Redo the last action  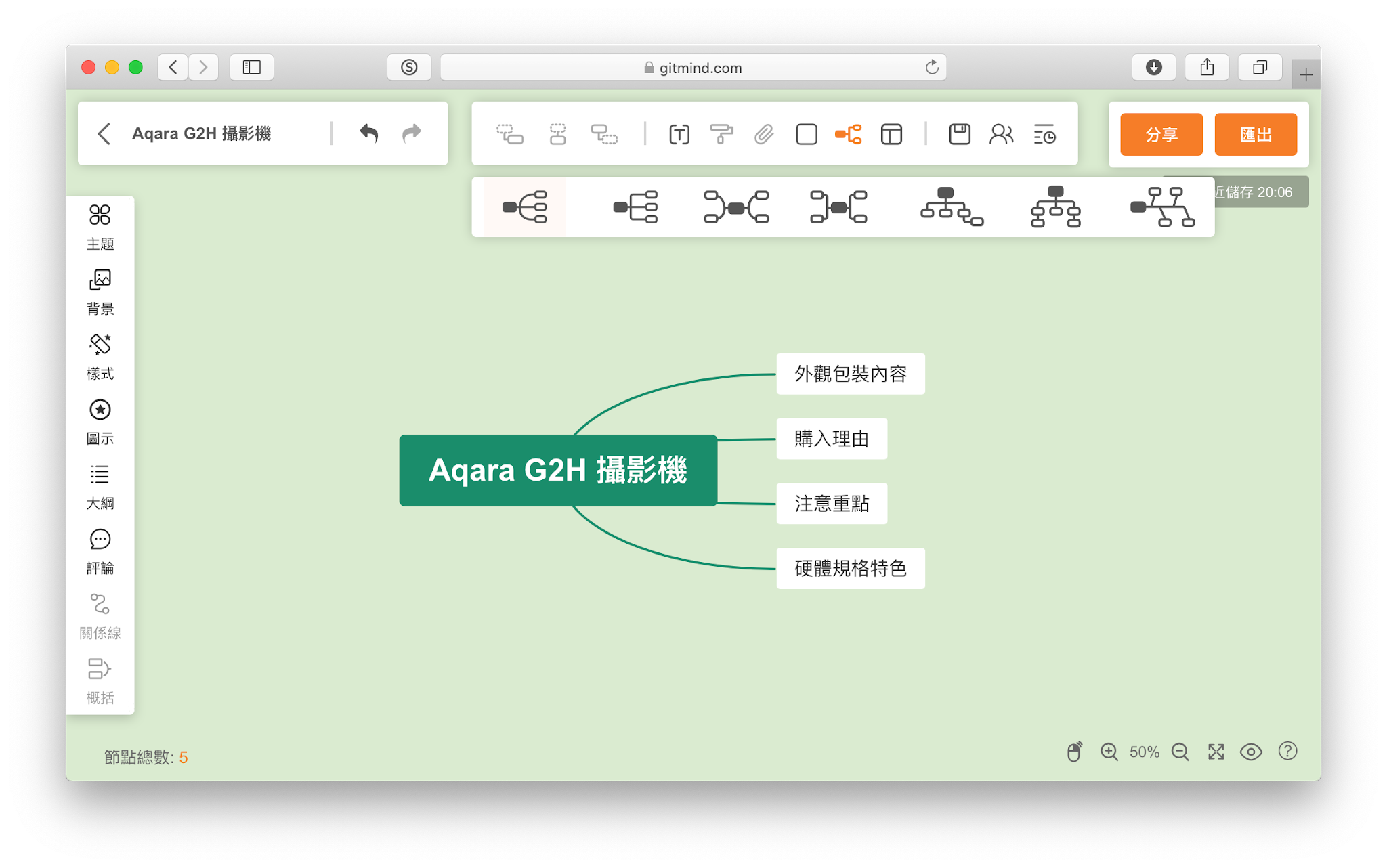tap(412, 133)
